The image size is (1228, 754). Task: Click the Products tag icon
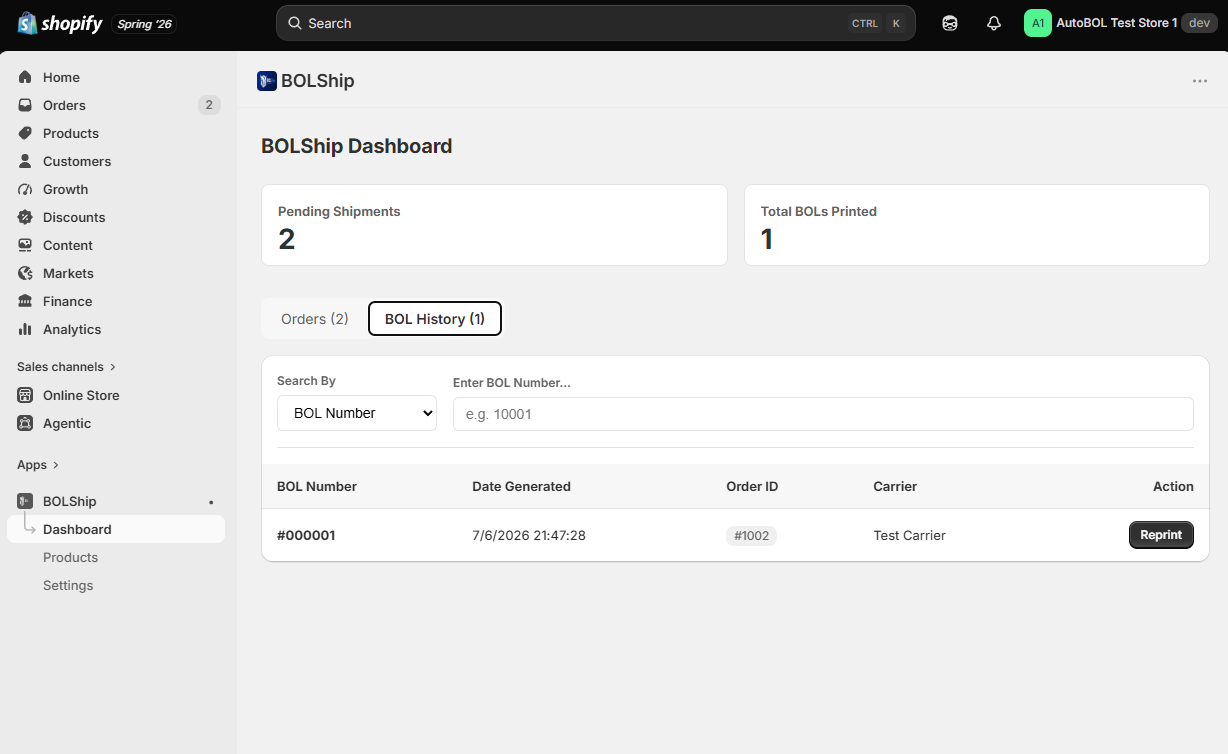coord(25,133)
